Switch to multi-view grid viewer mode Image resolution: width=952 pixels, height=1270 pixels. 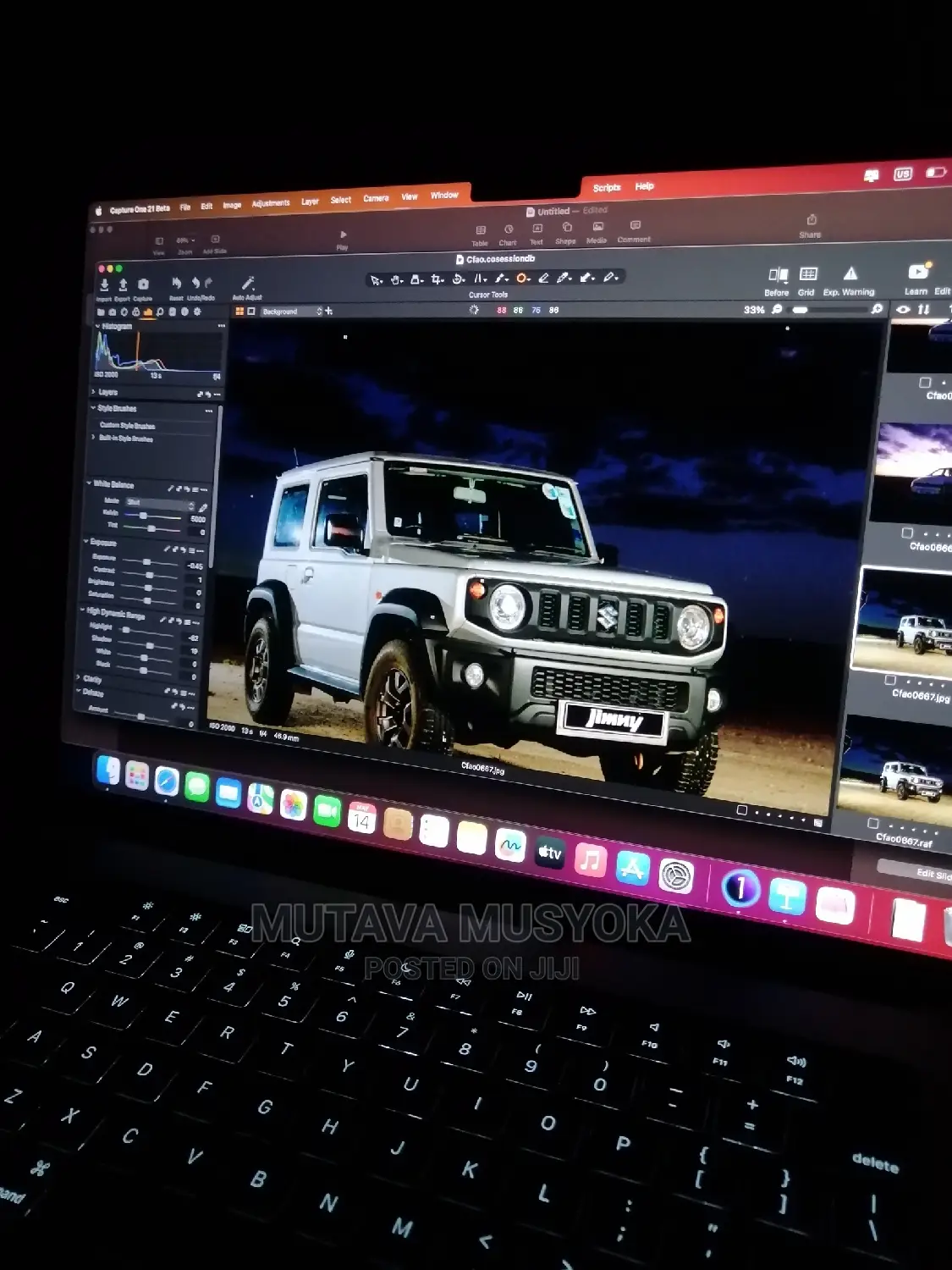pos(239,312)
